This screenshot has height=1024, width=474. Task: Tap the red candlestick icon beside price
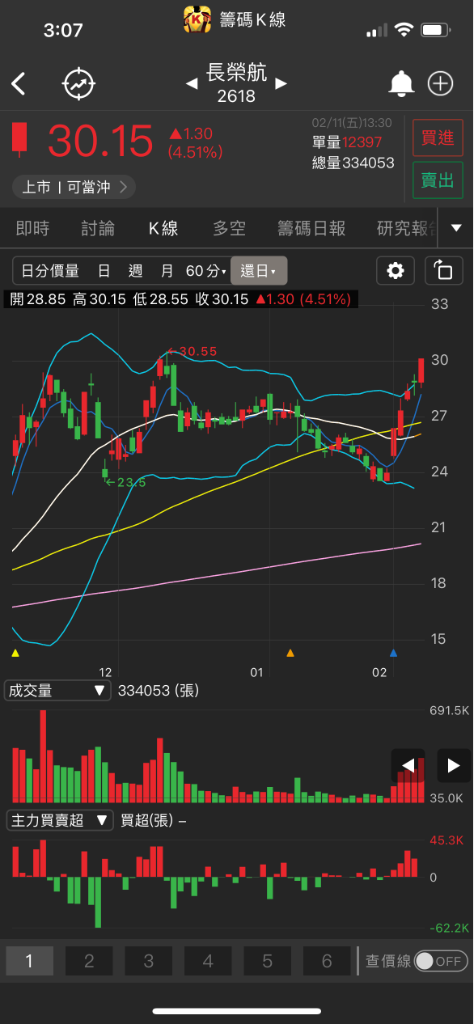tap(21, 138)
